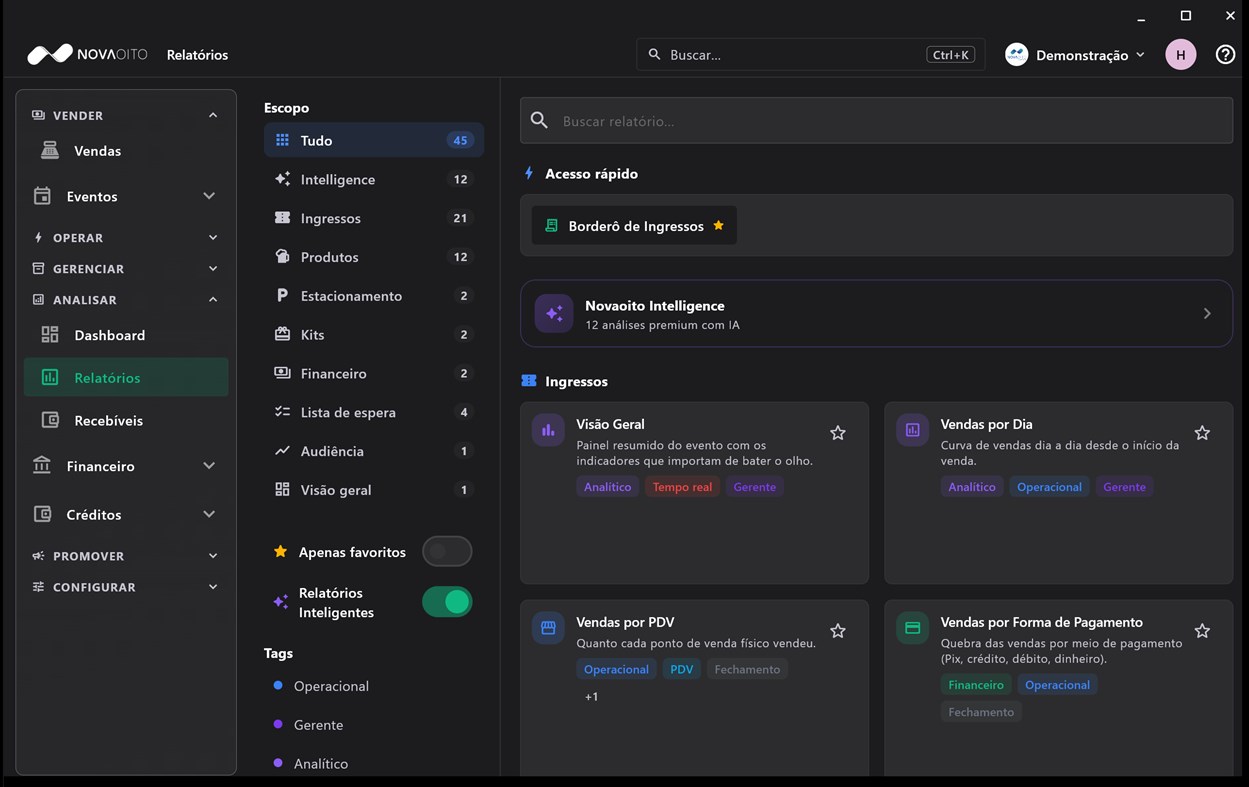Expand the Eventos sidebar menu
1249x787 pixels.
[x=126, y=196]
